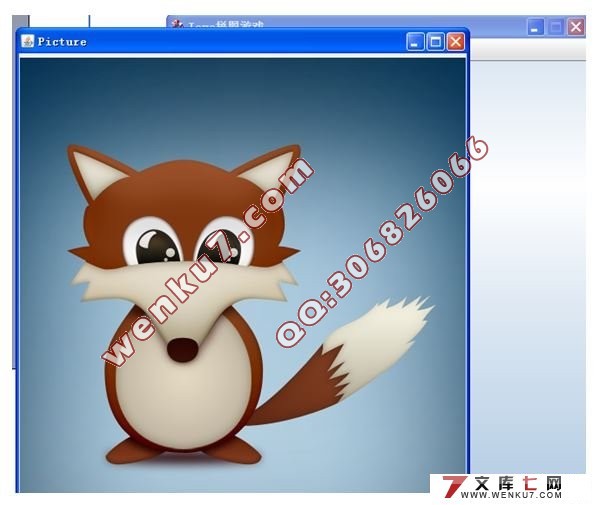Viewport: 596px width, 505px height.
Task: Minimize the background puzzle game window
Action: [536, 27]
